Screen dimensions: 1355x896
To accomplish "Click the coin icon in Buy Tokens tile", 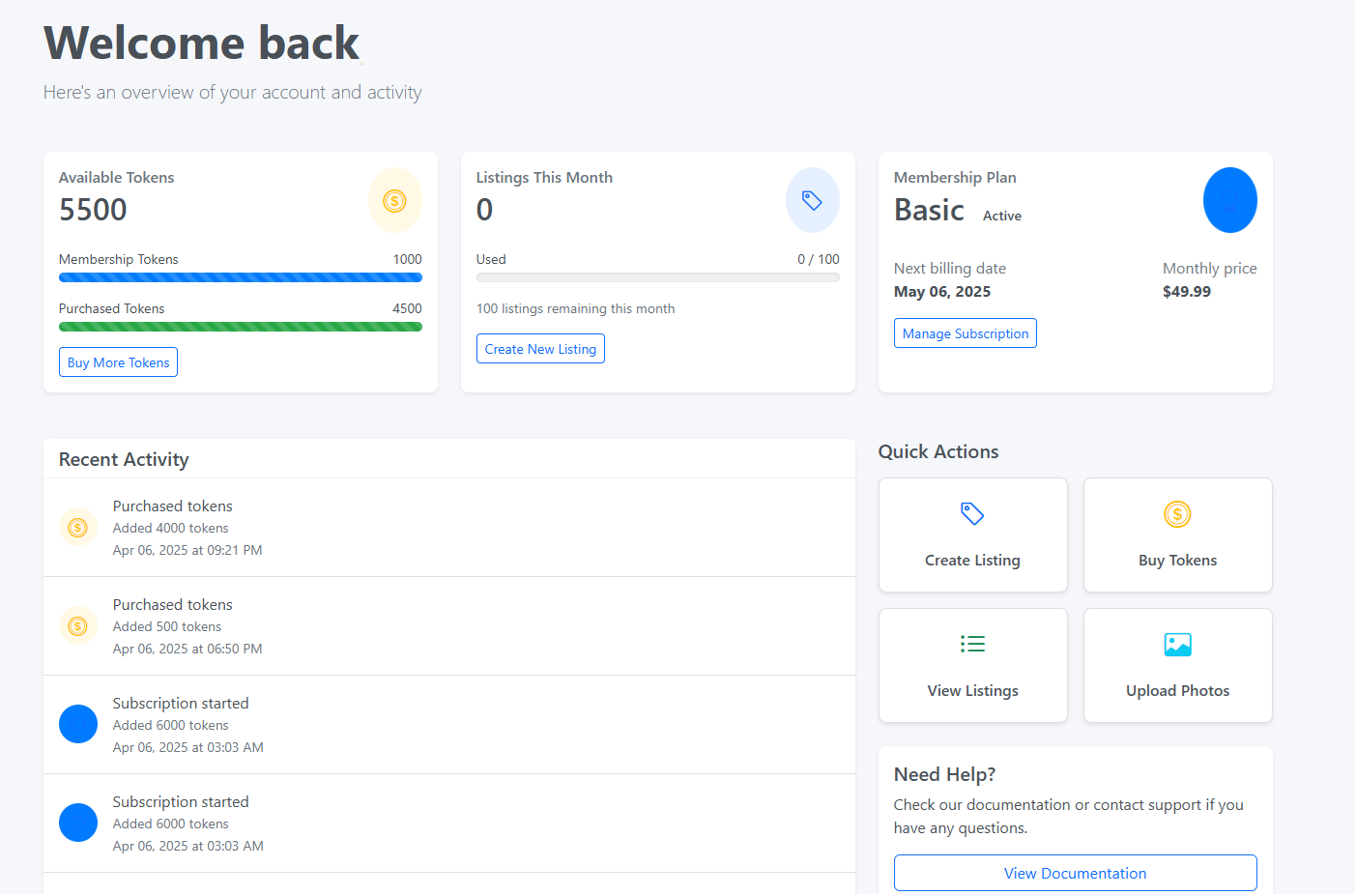I will (x=1177, y=514).
